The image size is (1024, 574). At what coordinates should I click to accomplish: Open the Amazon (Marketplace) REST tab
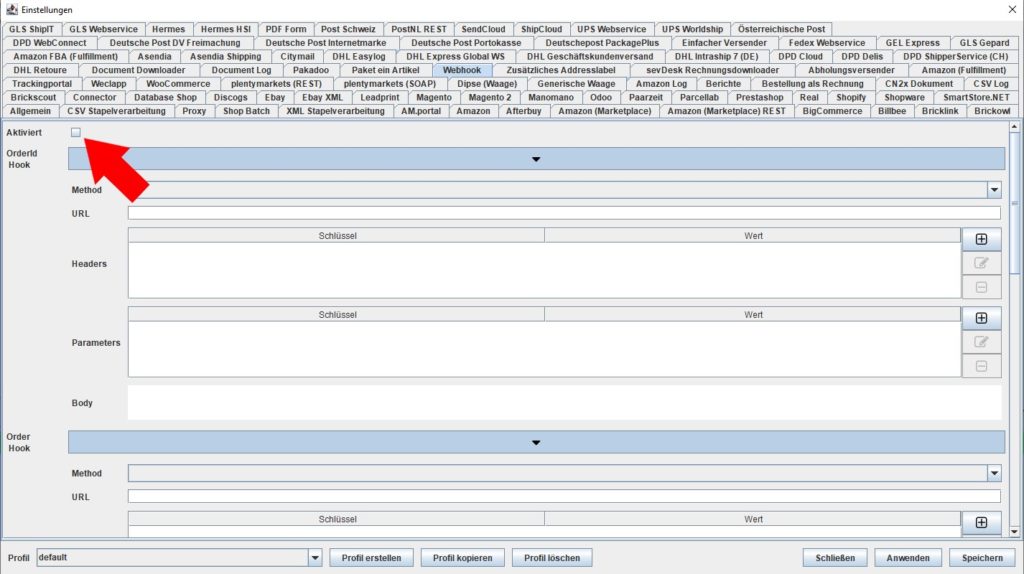pyautogui.click(x=726, y=111)
